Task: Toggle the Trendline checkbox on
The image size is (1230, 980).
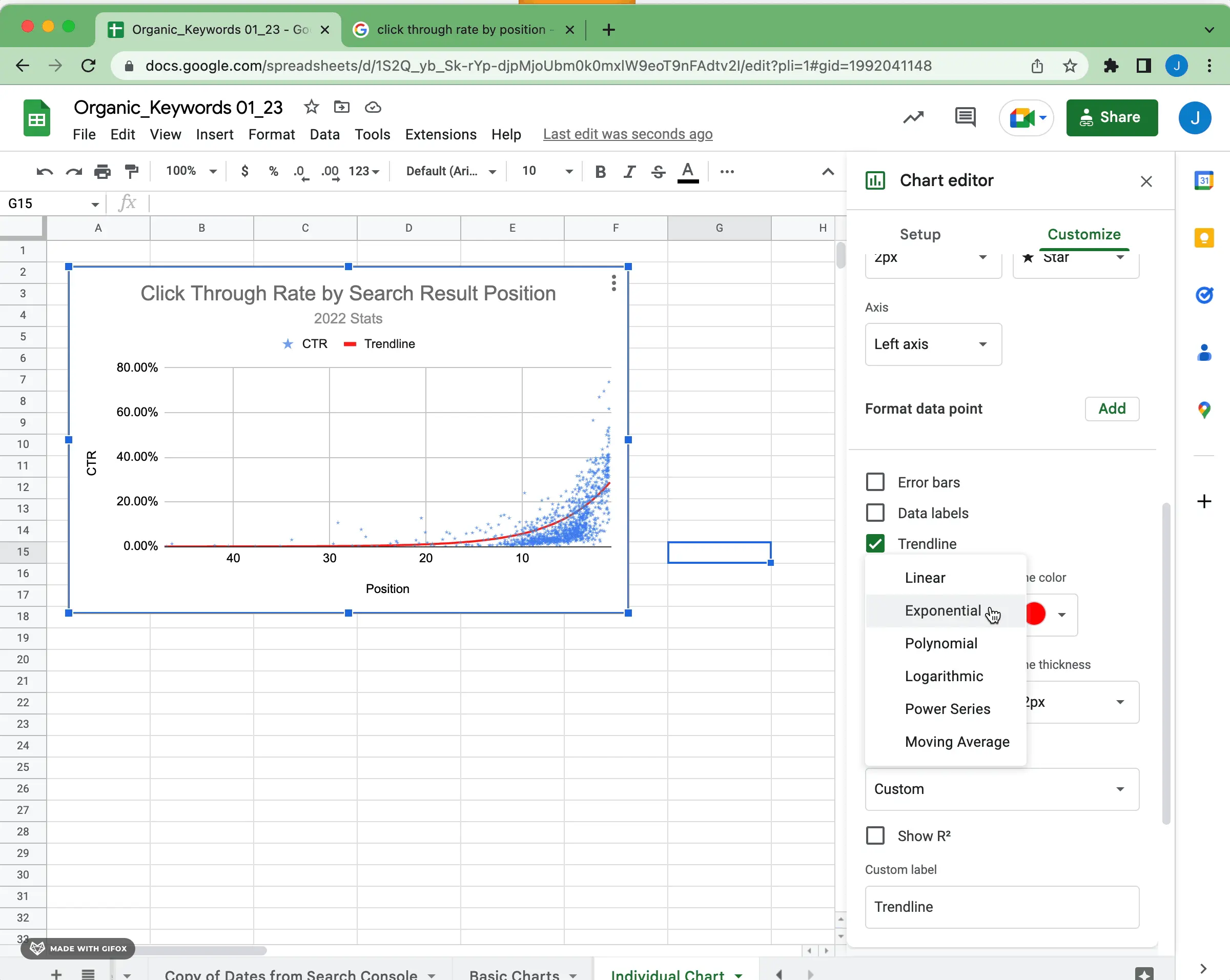Action: click(875, 543)
